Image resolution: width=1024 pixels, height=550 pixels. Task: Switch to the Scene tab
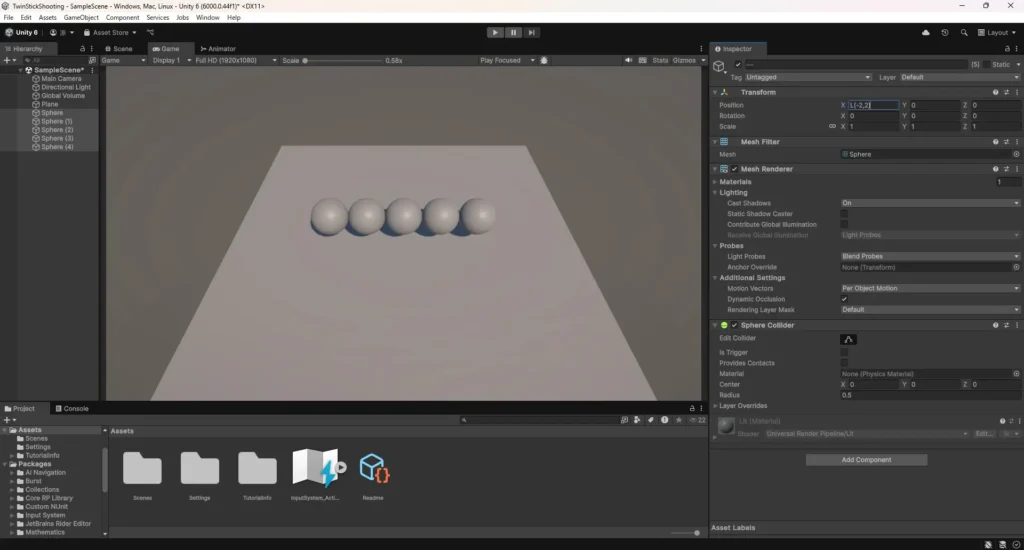pos(119,48)
